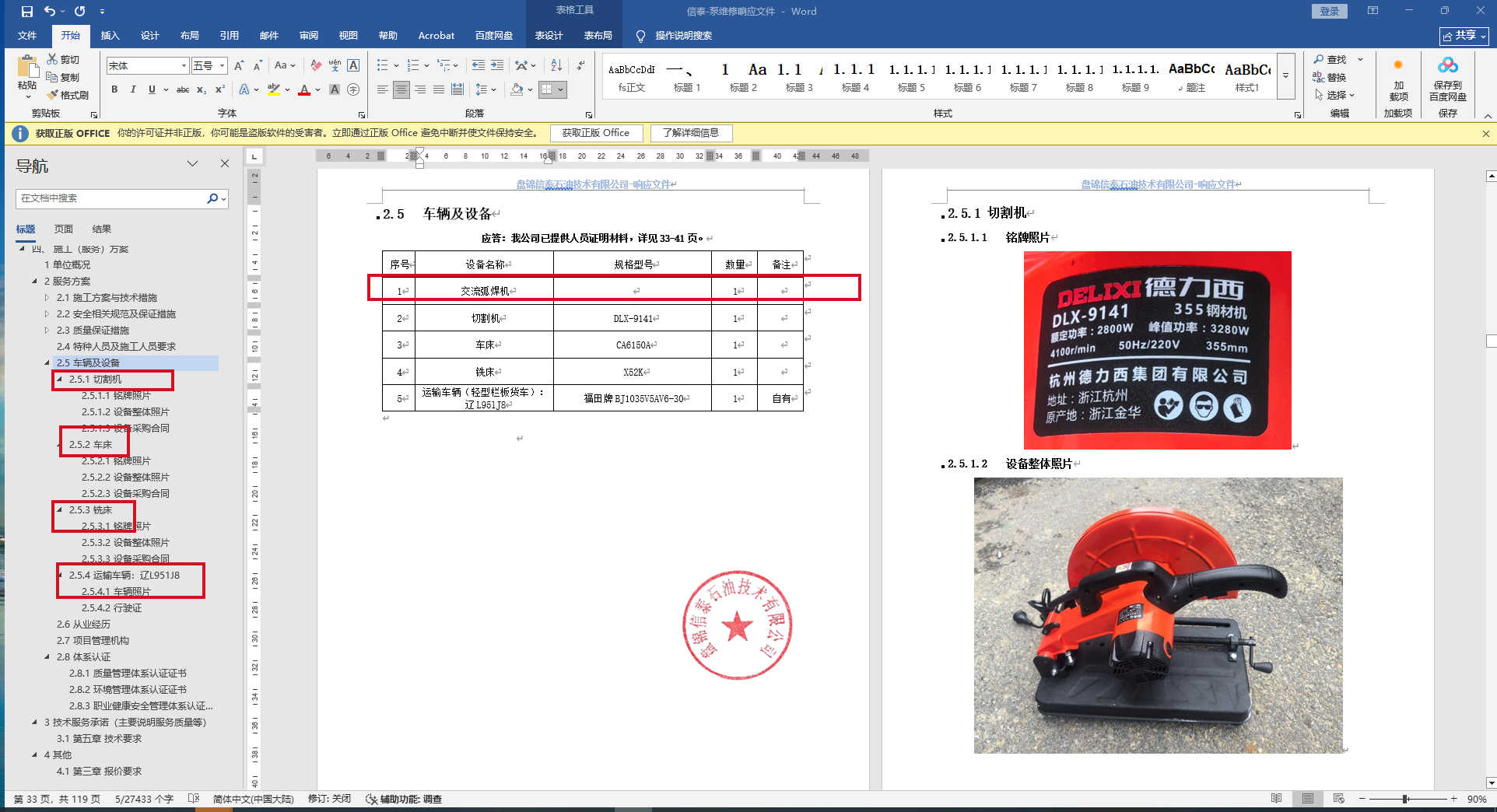Show or hide paragraph marks
The width and height of the screenshot is (1497, 812).
580,66
